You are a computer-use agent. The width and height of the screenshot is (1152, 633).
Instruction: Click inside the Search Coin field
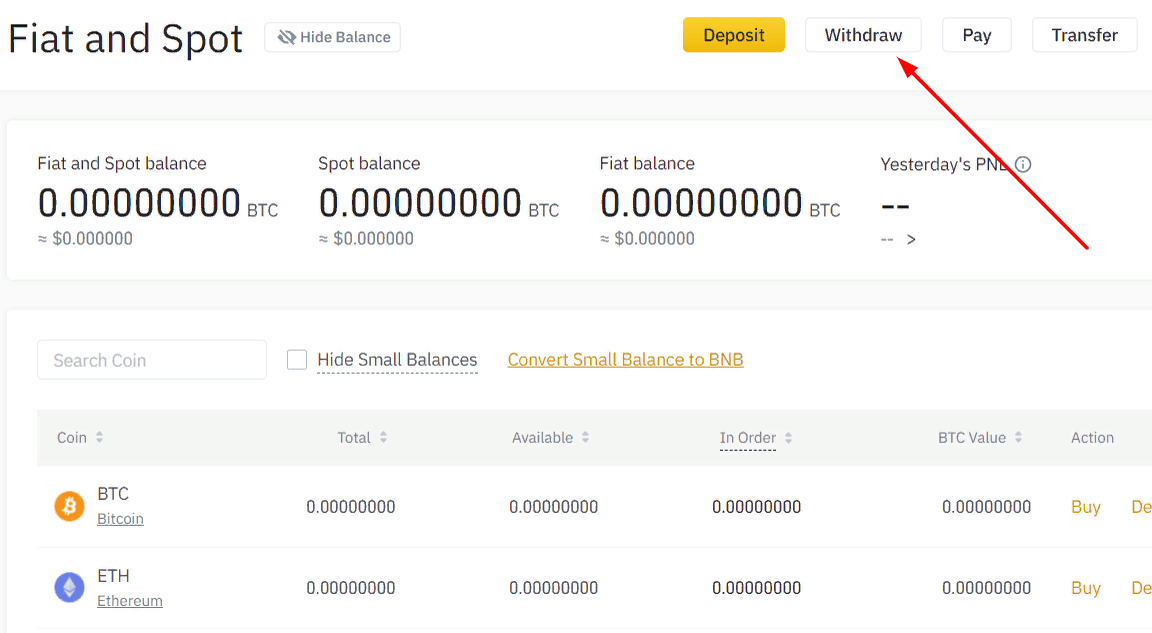pyautogui.click(x=151, y=359)
